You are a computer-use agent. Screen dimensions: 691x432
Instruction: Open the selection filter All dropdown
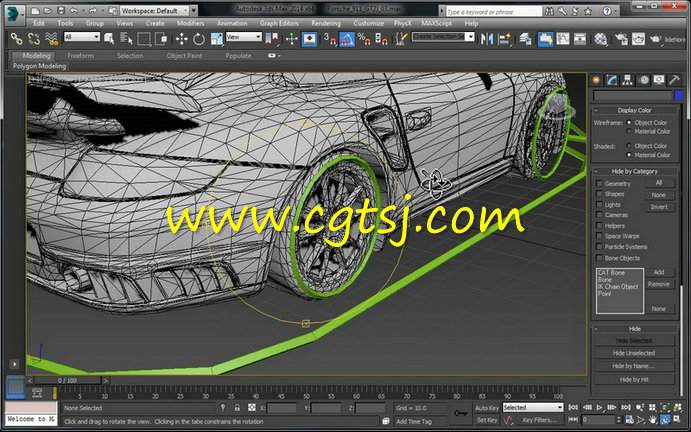[x=82, y=37]
